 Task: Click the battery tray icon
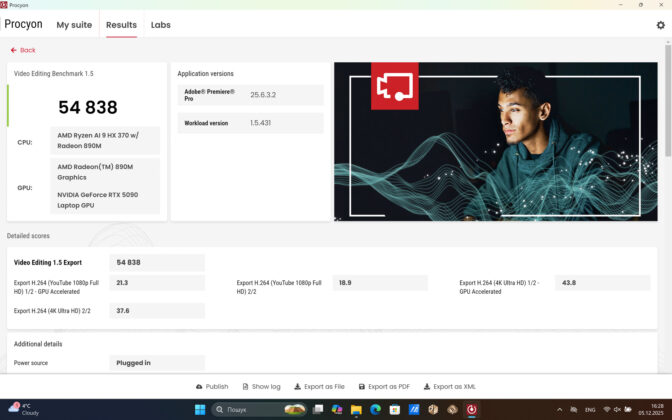coord(628,410)
